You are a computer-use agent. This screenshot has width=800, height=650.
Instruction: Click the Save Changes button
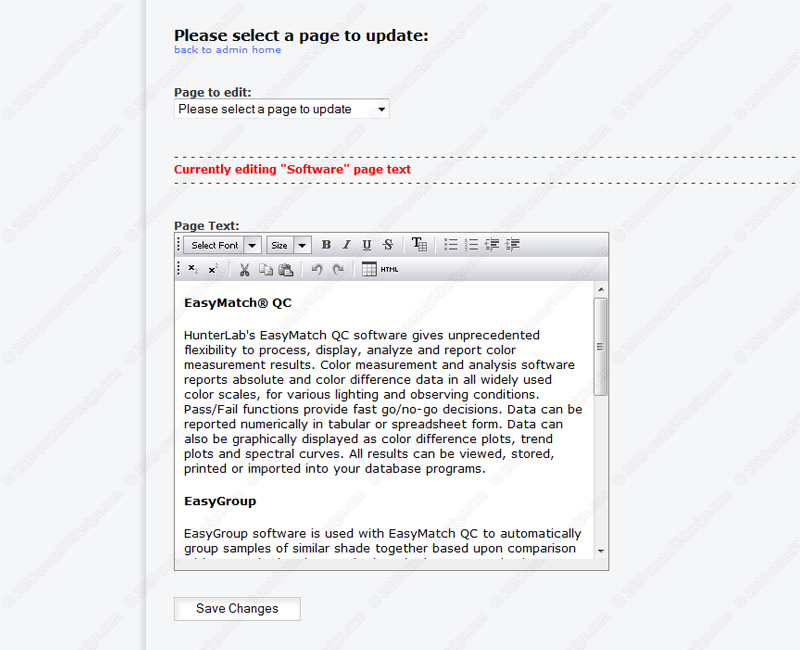[x=237, y=609]
